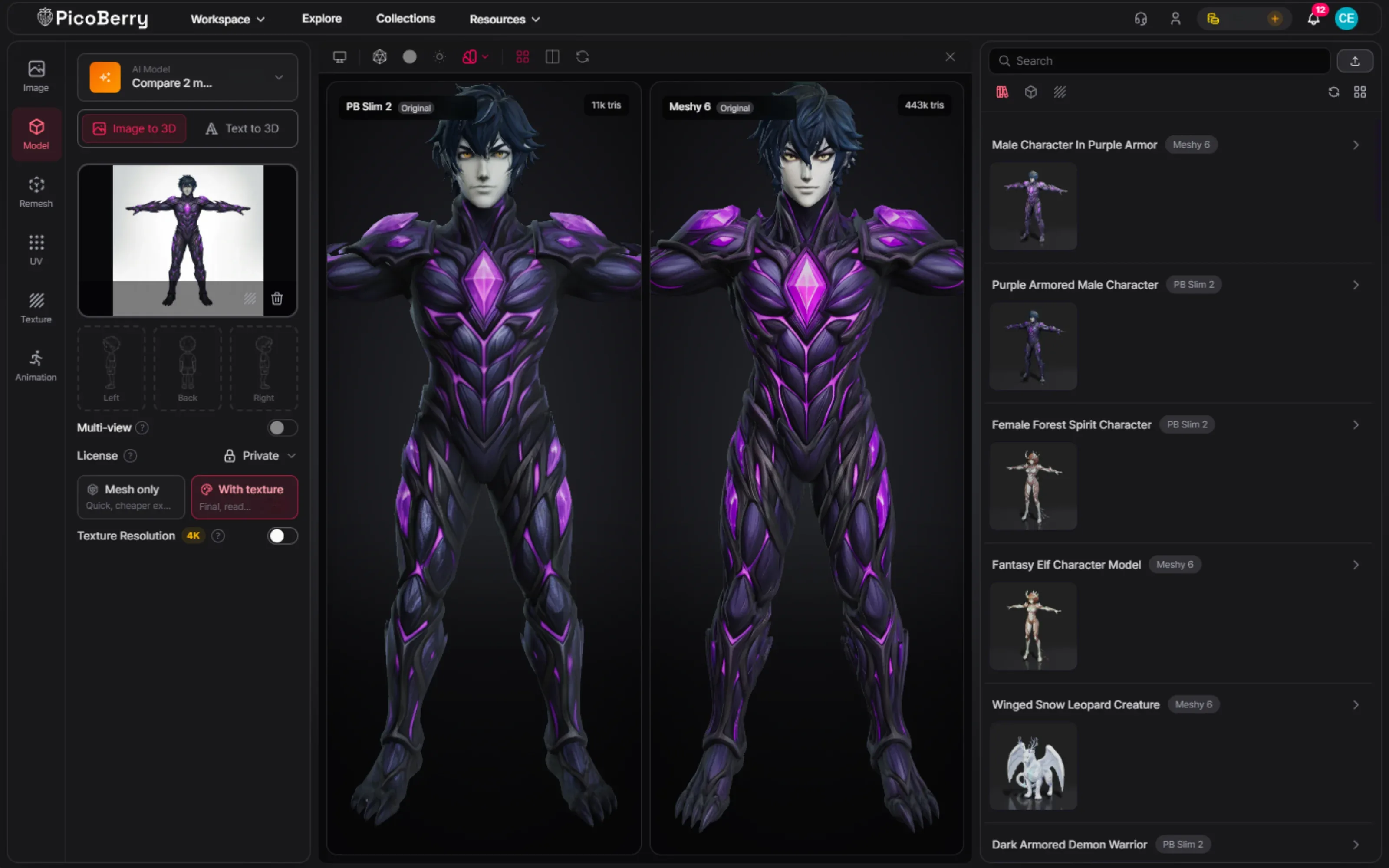Image resolution: width=1389 pixels, height=868 pixels.
Task: Click the monitor display icon in viewer toolbar
Action: coord(340,57)
